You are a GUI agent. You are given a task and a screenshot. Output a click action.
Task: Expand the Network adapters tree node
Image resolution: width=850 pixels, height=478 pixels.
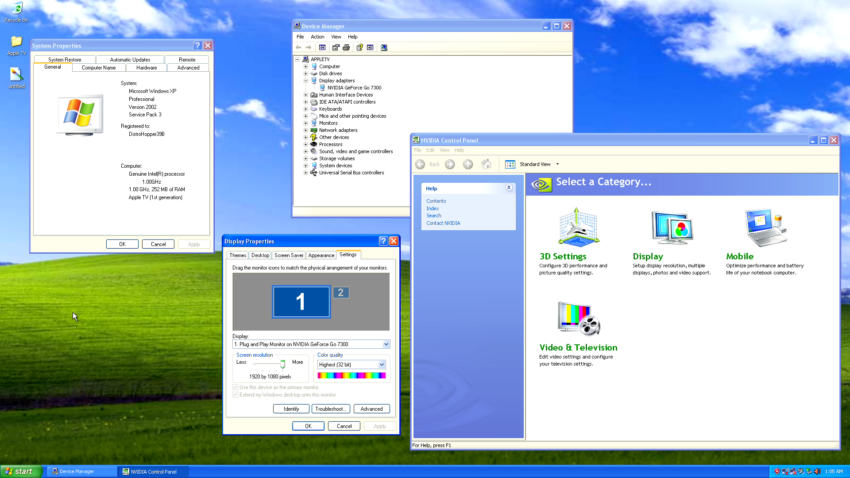(x=306, y=131)
